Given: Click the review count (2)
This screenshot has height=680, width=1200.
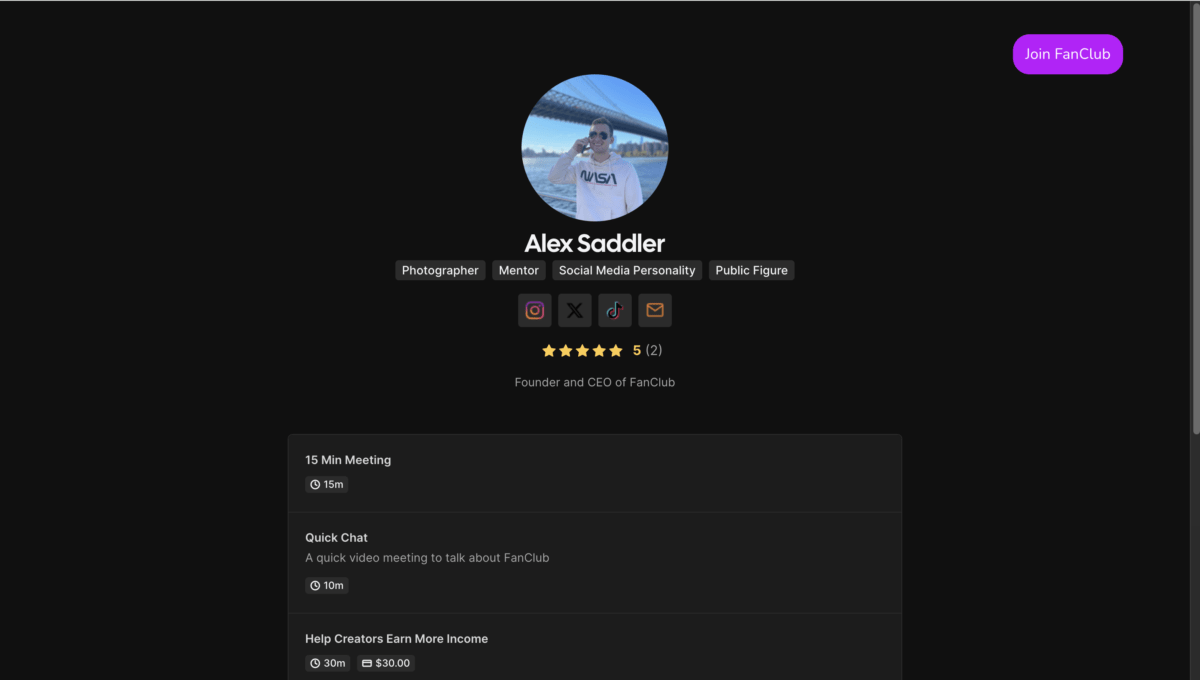Looking at the screenshot, I should (x=654, y=351).
